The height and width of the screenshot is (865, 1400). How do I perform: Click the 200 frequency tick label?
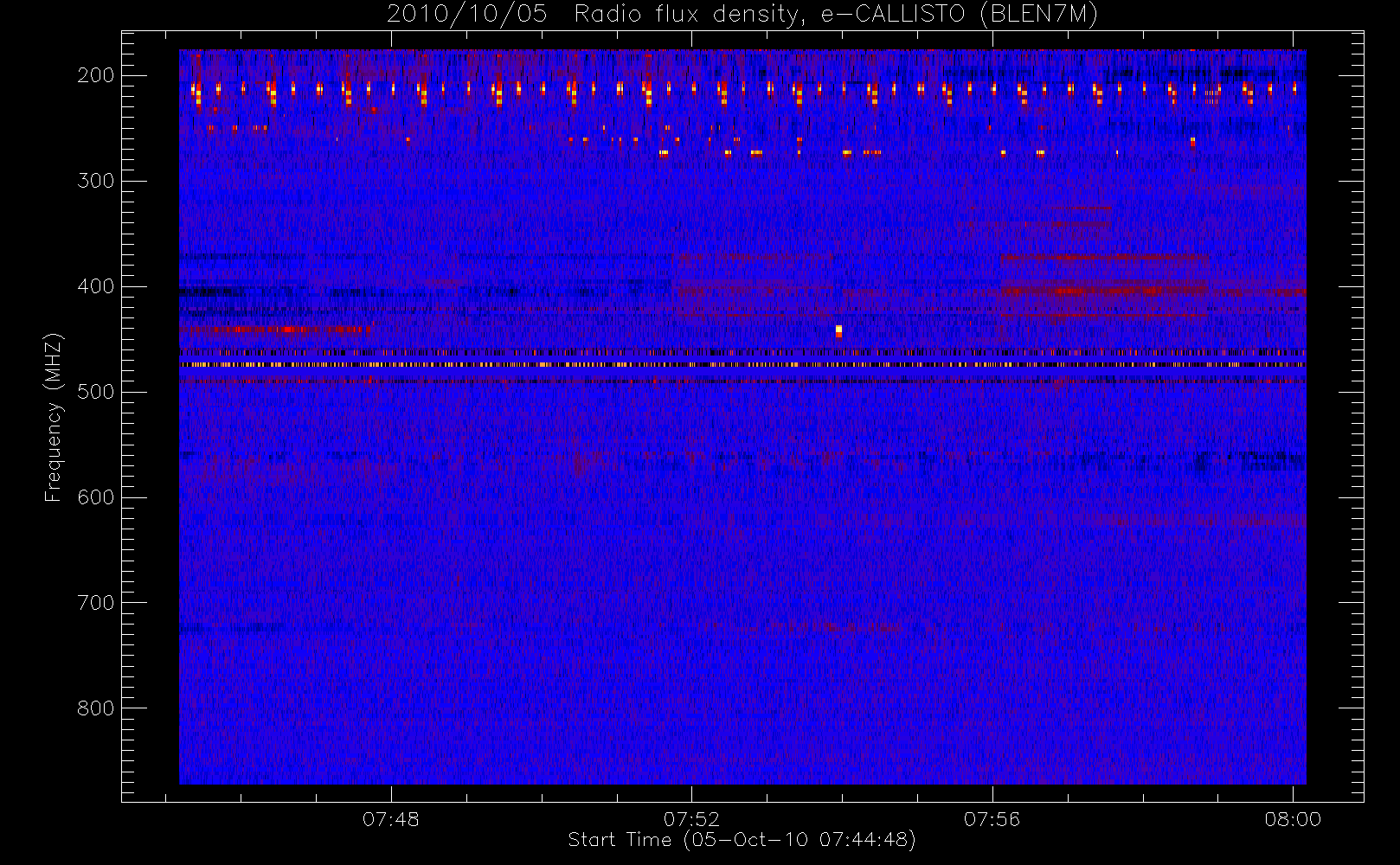tap(96, 75)
